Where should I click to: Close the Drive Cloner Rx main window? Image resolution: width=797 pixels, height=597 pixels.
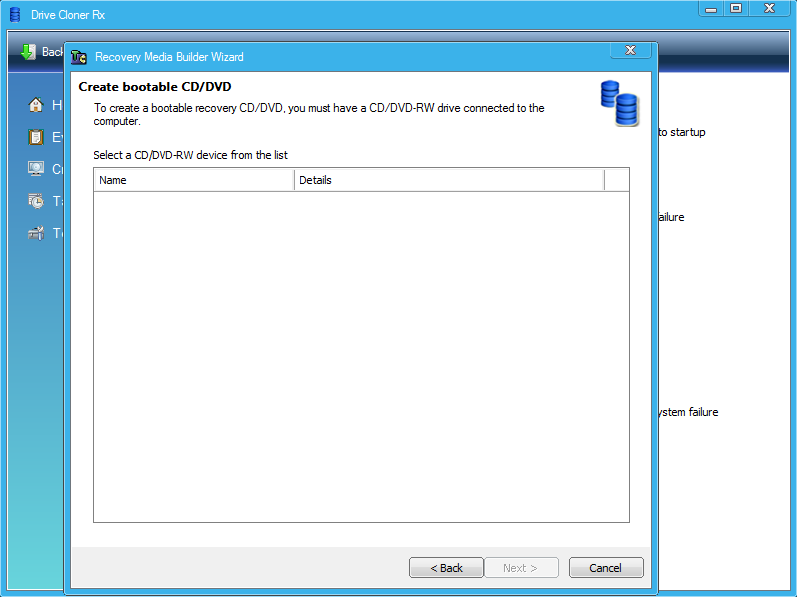tap(770, 9)
